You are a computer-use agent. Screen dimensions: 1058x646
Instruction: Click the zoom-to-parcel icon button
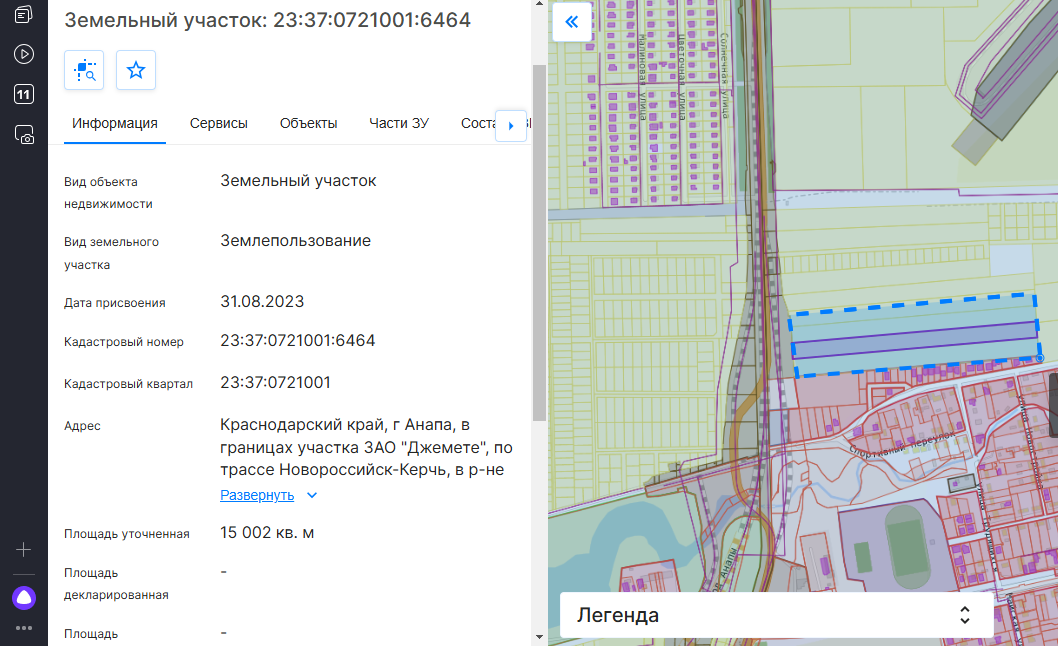point(84,70)
